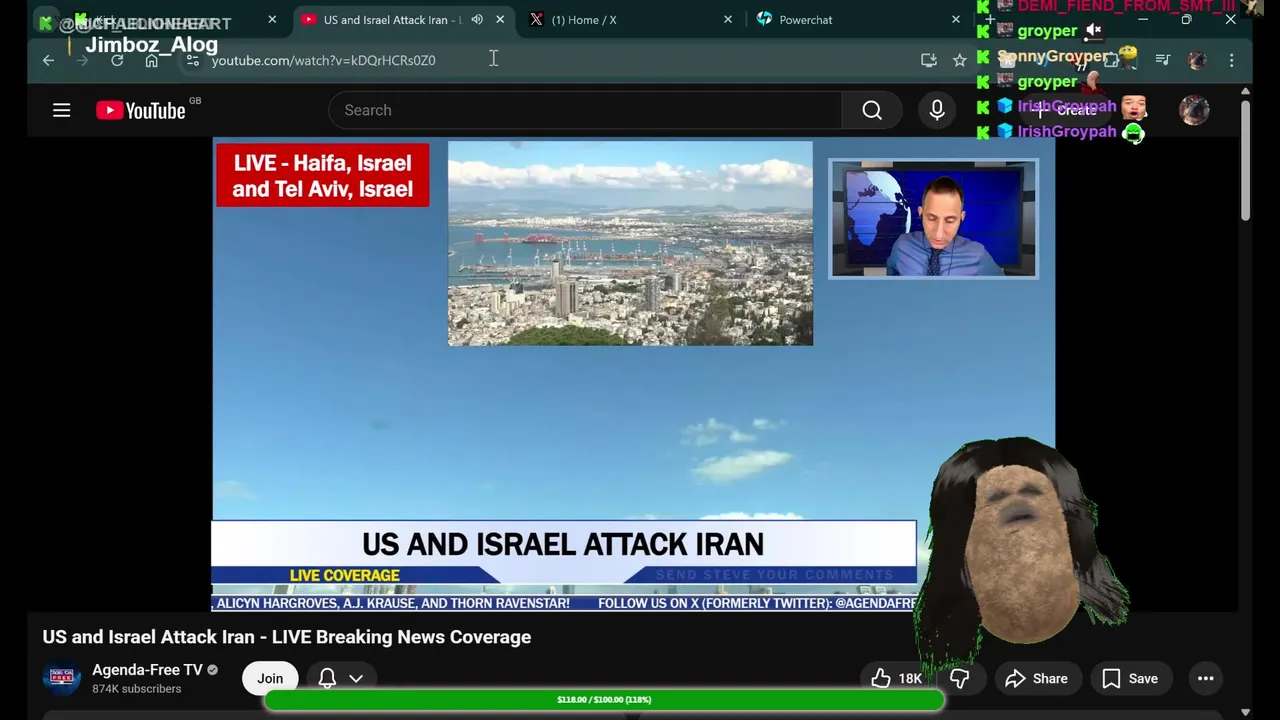Like the video with thumbs up
The image size is (1280, 720).
tap(896, 678)
